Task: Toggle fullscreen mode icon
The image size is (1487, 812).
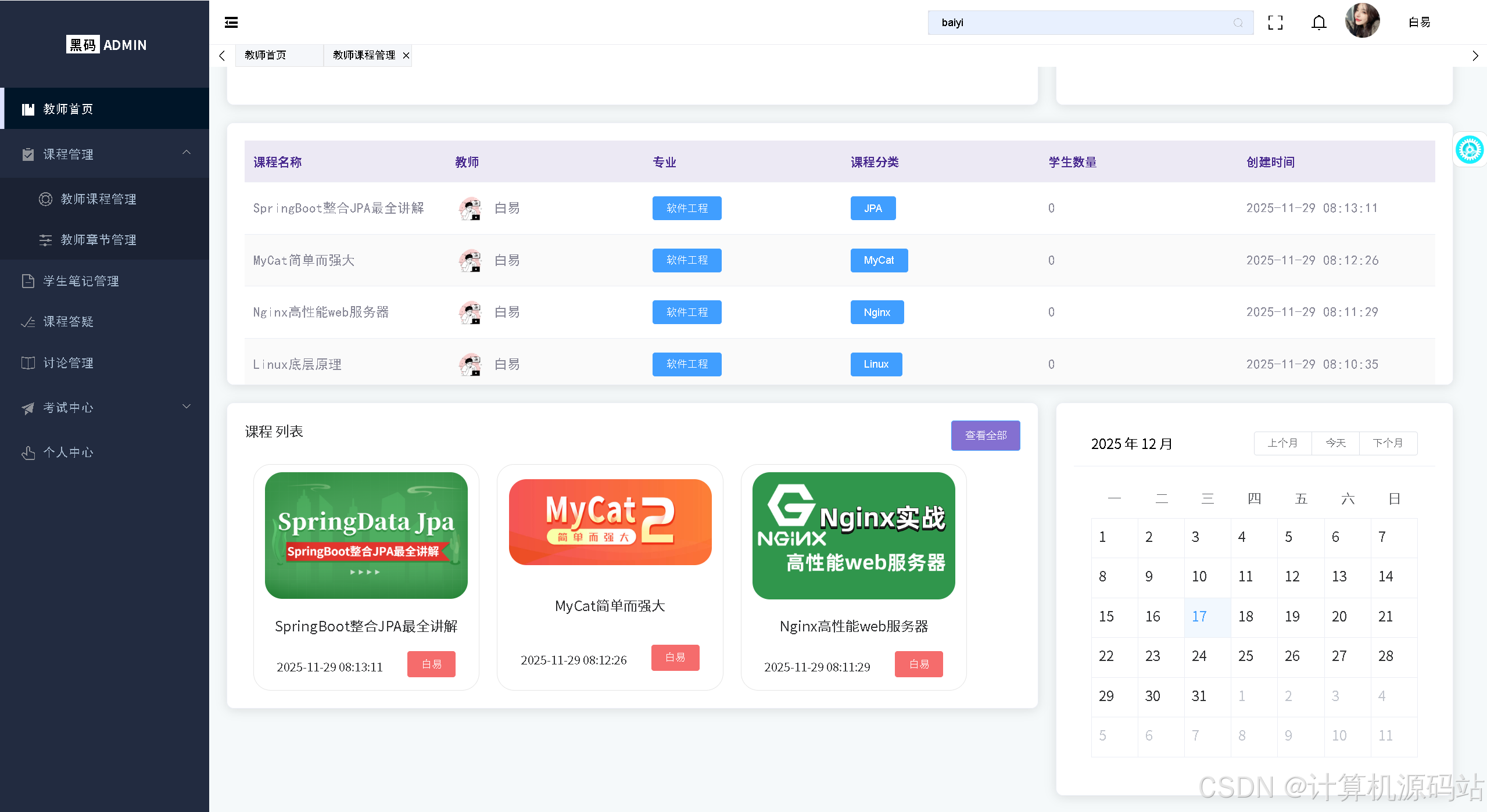Action: 1275,23
